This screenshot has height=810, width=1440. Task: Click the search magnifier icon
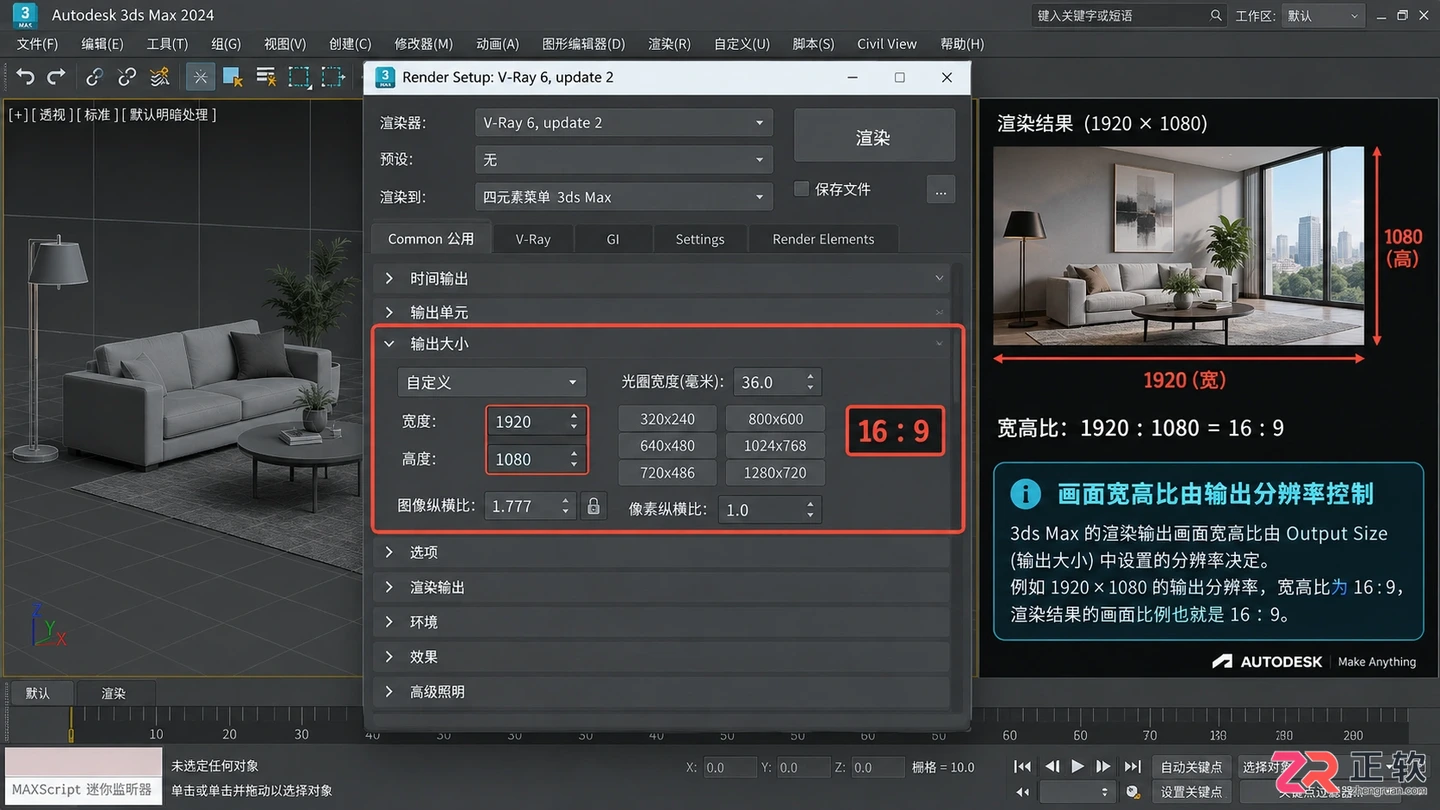pyautogui.click(x=1216, y=16)
